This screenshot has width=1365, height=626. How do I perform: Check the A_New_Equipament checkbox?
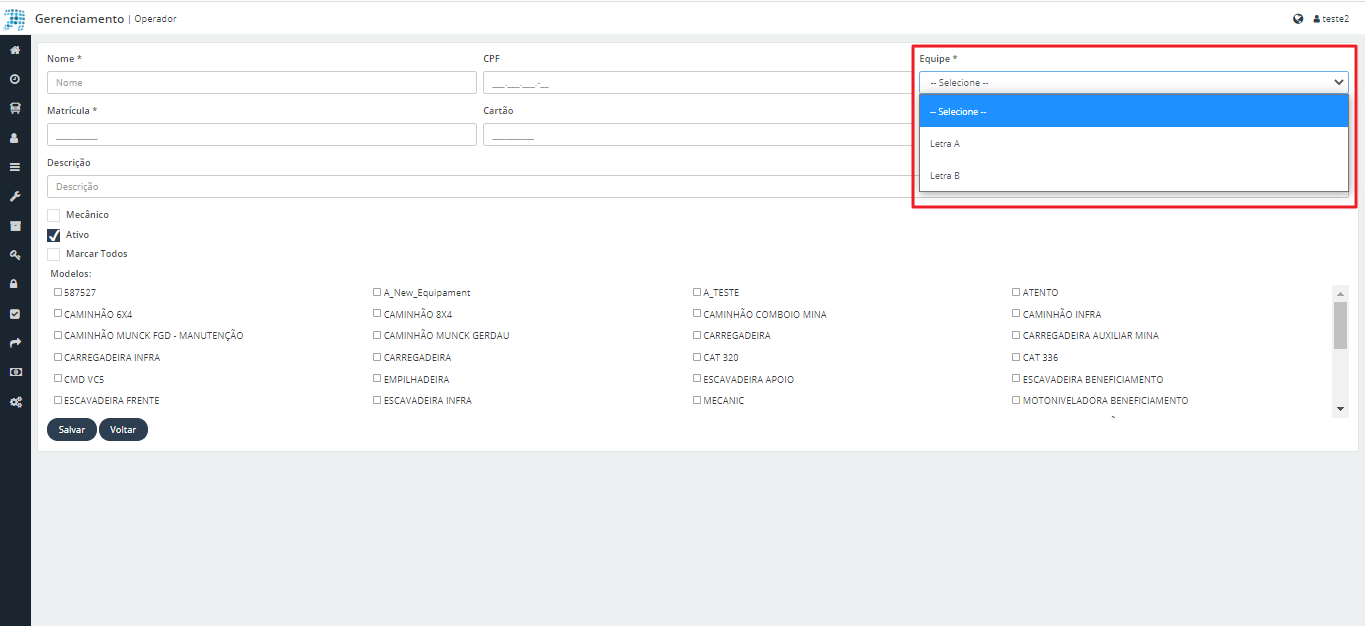377,293
